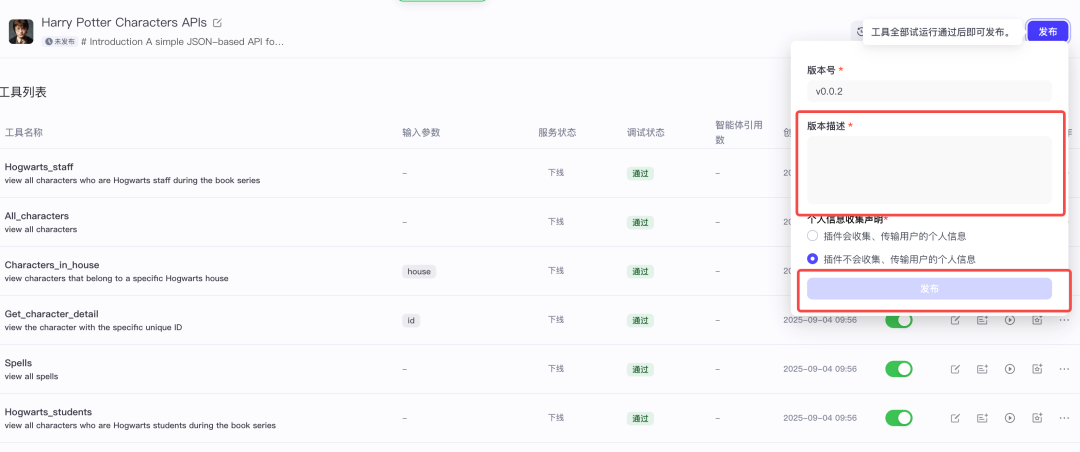The height and width of the screenshot is (452, 1080).
Task: Open the Characters_in_house tool name
Action: [52, 265]
